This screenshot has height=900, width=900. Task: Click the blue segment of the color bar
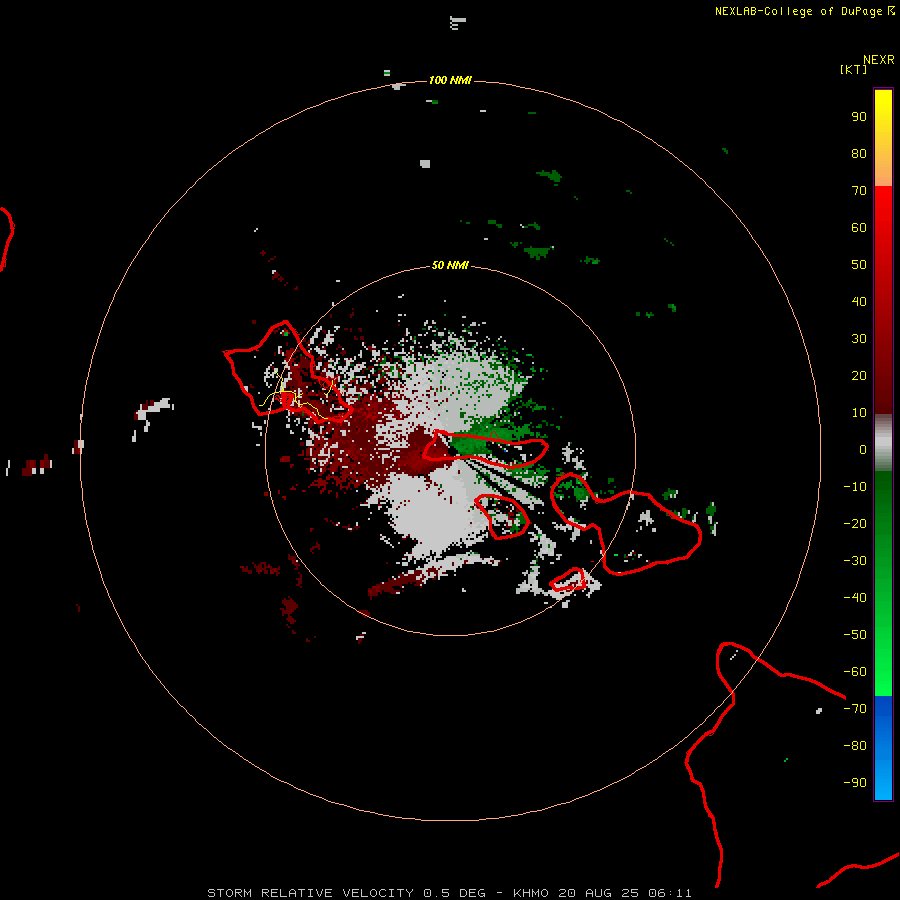coord(883,748)
